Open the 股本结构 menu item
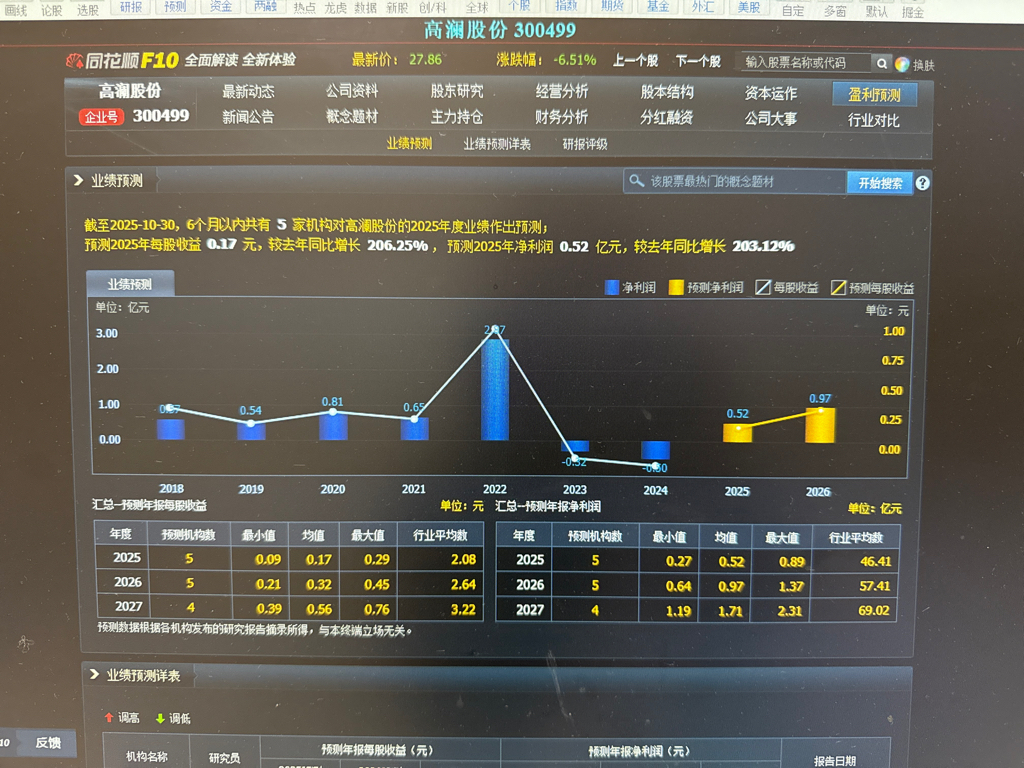The height and width of the screenshot is (768, 1024). click(x=667, y=92)
